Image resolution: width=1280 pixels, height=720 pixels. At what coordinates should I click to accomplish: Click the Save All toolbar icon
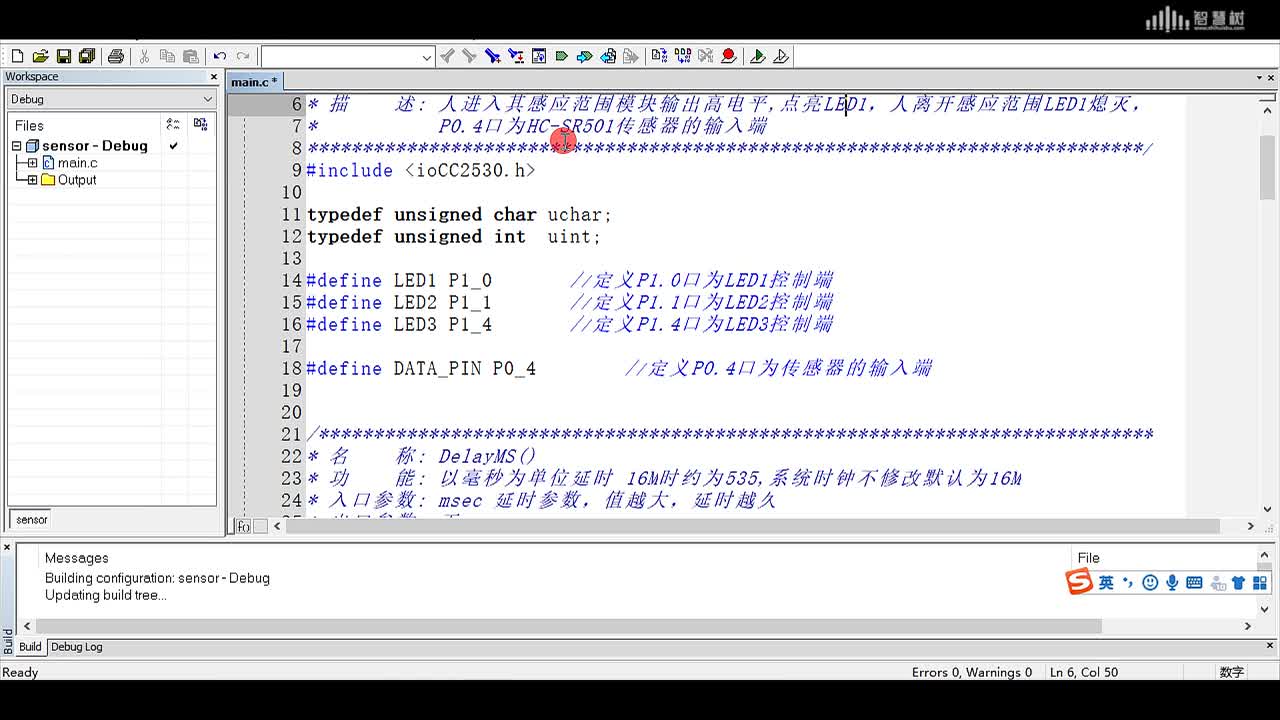(x=86, y=56)
